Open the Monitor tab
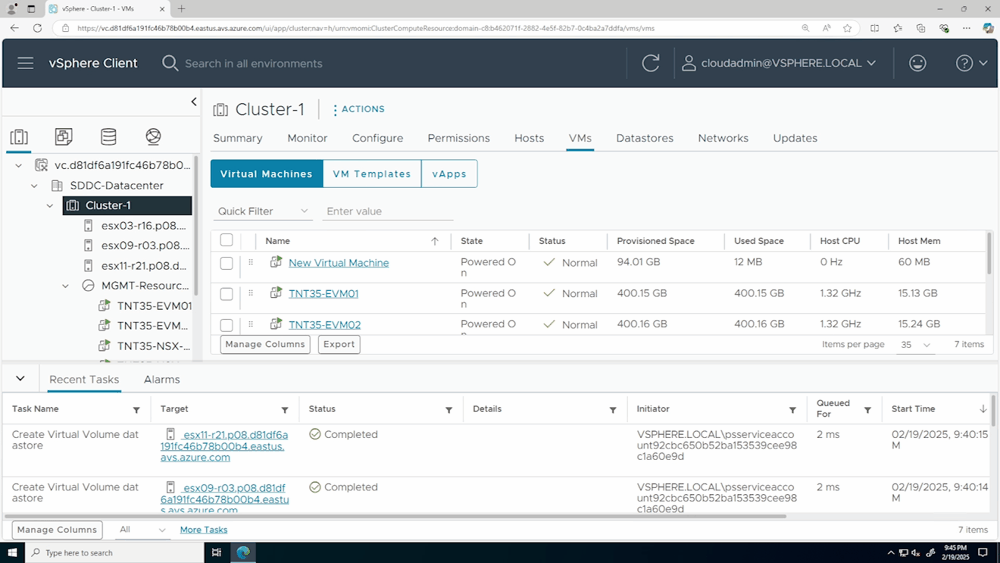This screenshot has width=1000, height=563. click(x=307, y=138)
